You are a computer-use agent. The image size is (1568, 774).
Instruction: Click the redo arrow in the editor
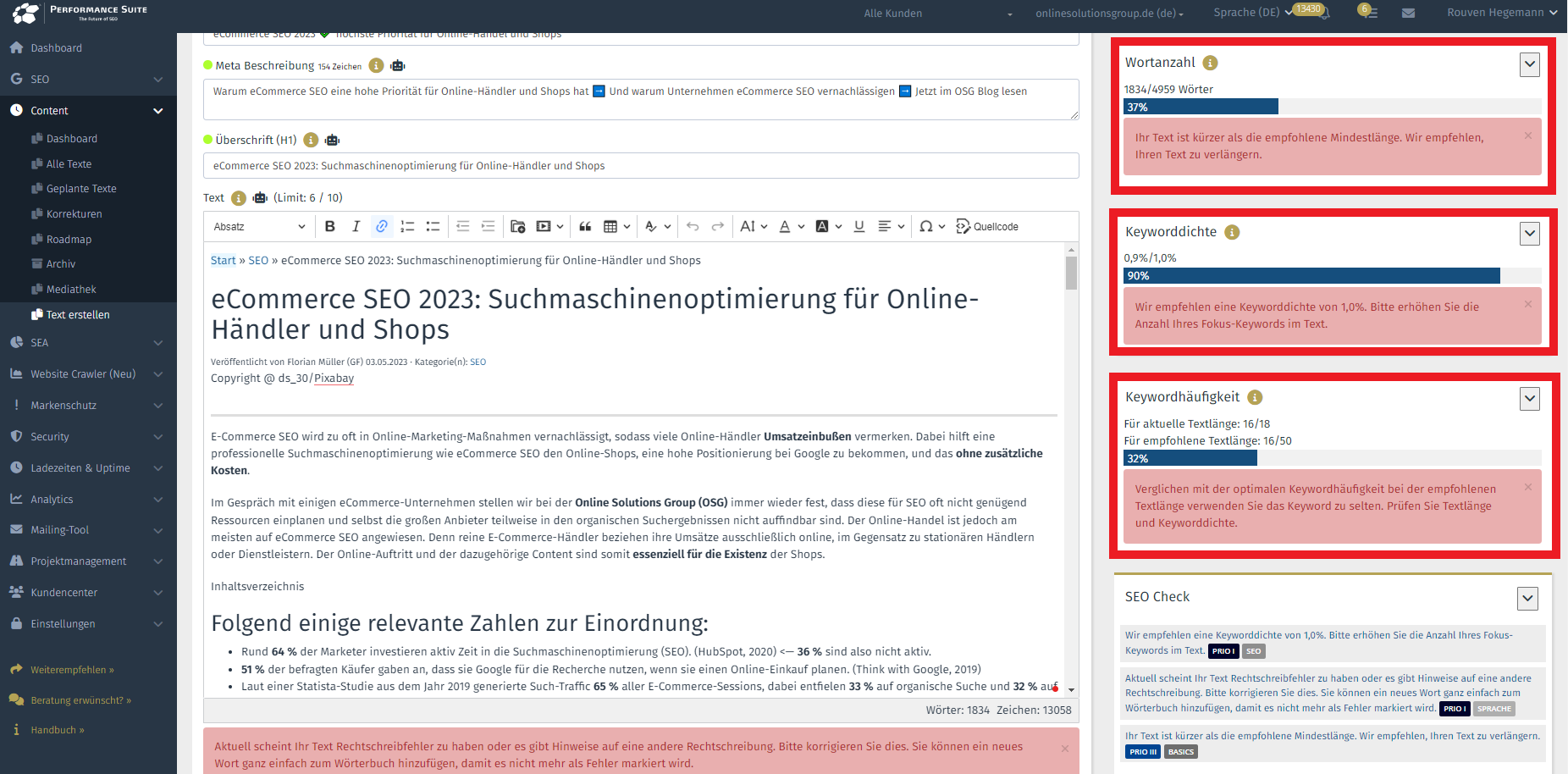pos(718,226)
